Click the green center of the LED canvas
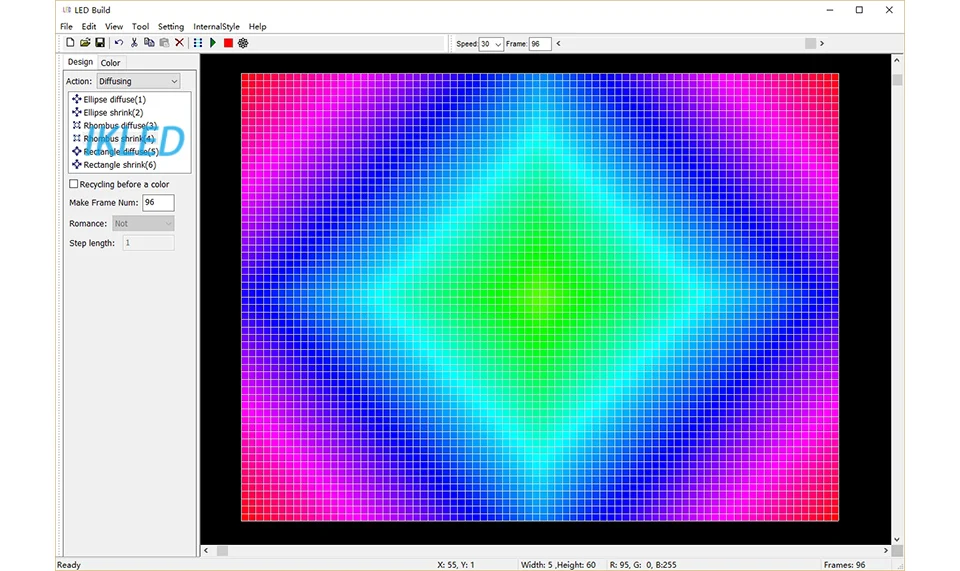The height and width of the screenshot is (571, 960). pos(540,297)
